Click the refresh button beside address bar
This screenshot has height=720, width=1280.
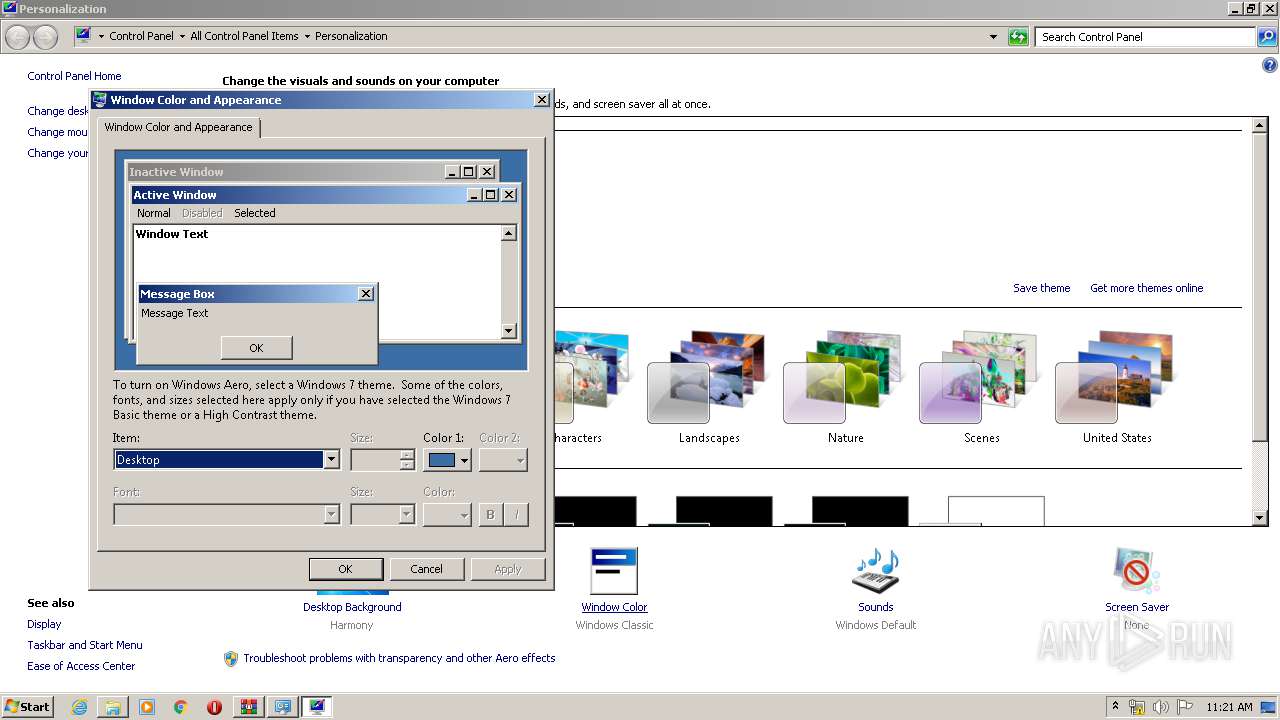click(x=1018, y=37)
